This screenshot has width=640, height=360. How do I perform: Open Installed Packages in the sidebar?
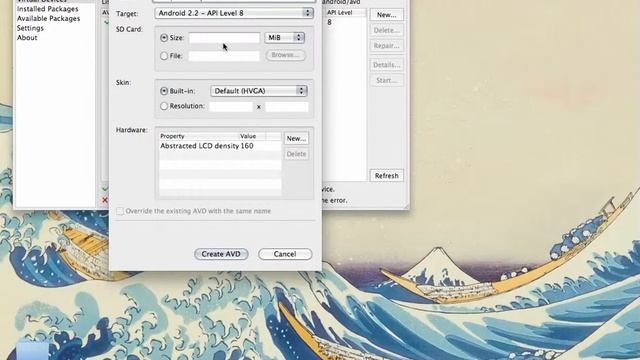tap(48, 9)
